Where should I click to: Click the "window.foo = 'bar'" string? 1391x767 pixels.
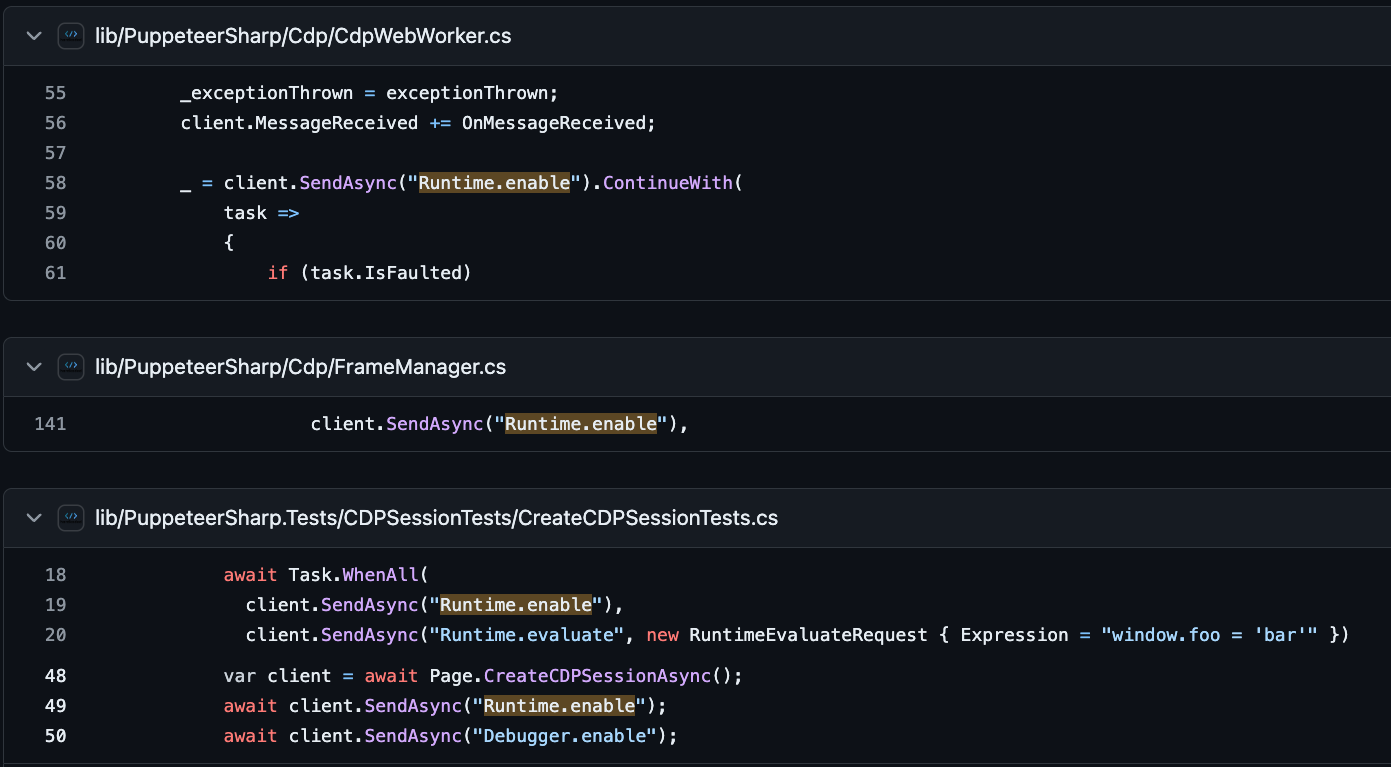(x=1209, y=635)
